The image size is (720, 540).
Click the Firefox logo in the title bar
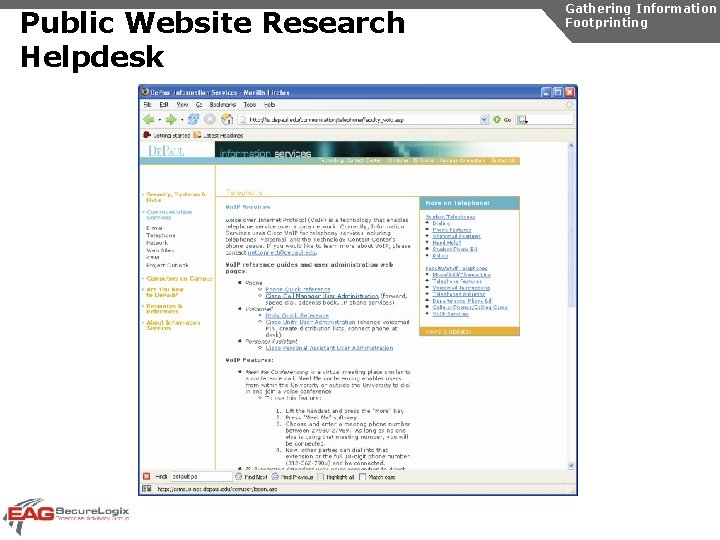[x=146, y=92]
